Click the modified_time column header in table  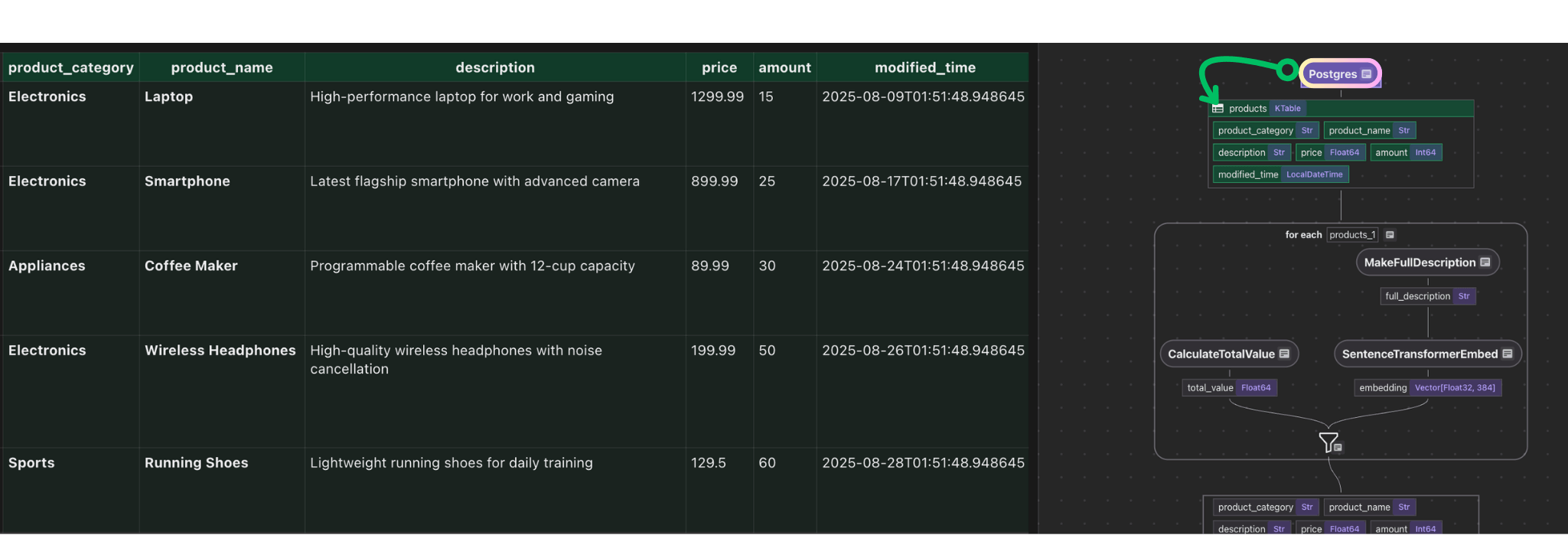point(924,67)
